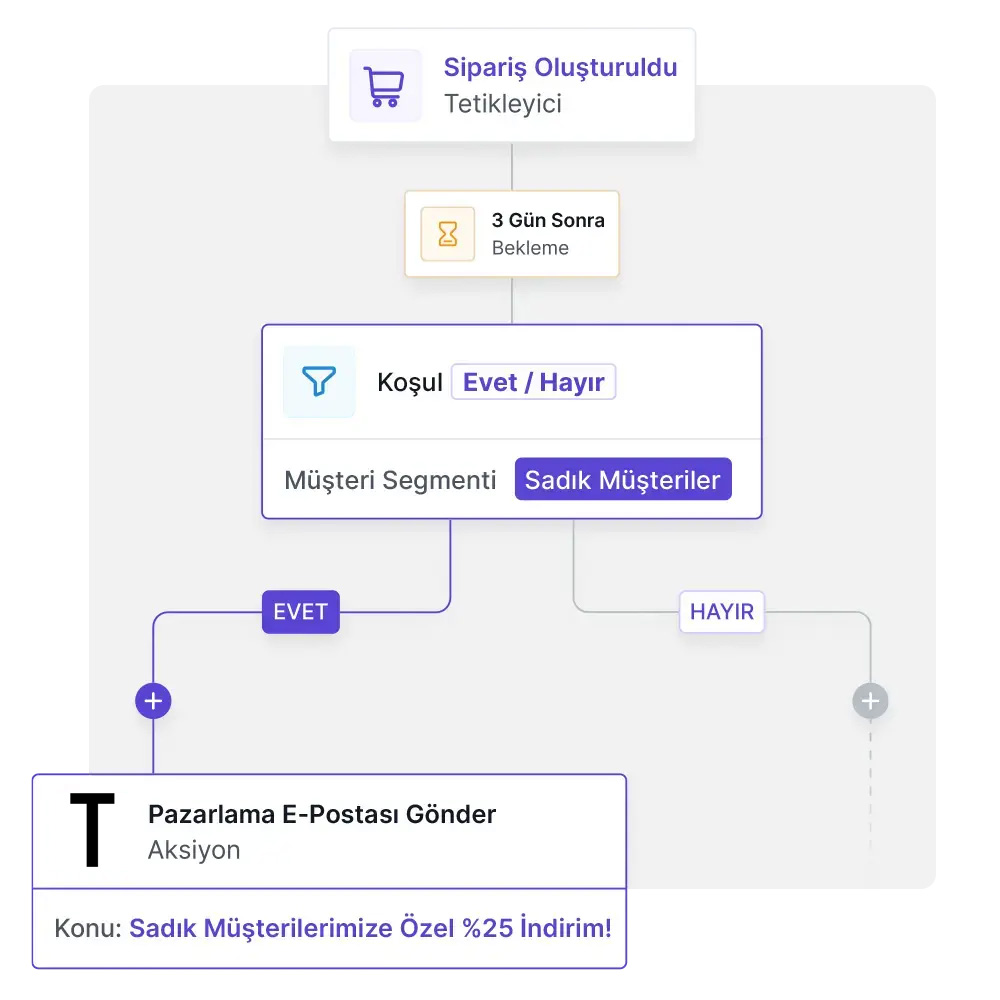Viewport: 1000px width, 1000px height.
Task: Open the Pazarlama E-Postası Gönder action
Action: click(x=329, y=831)
